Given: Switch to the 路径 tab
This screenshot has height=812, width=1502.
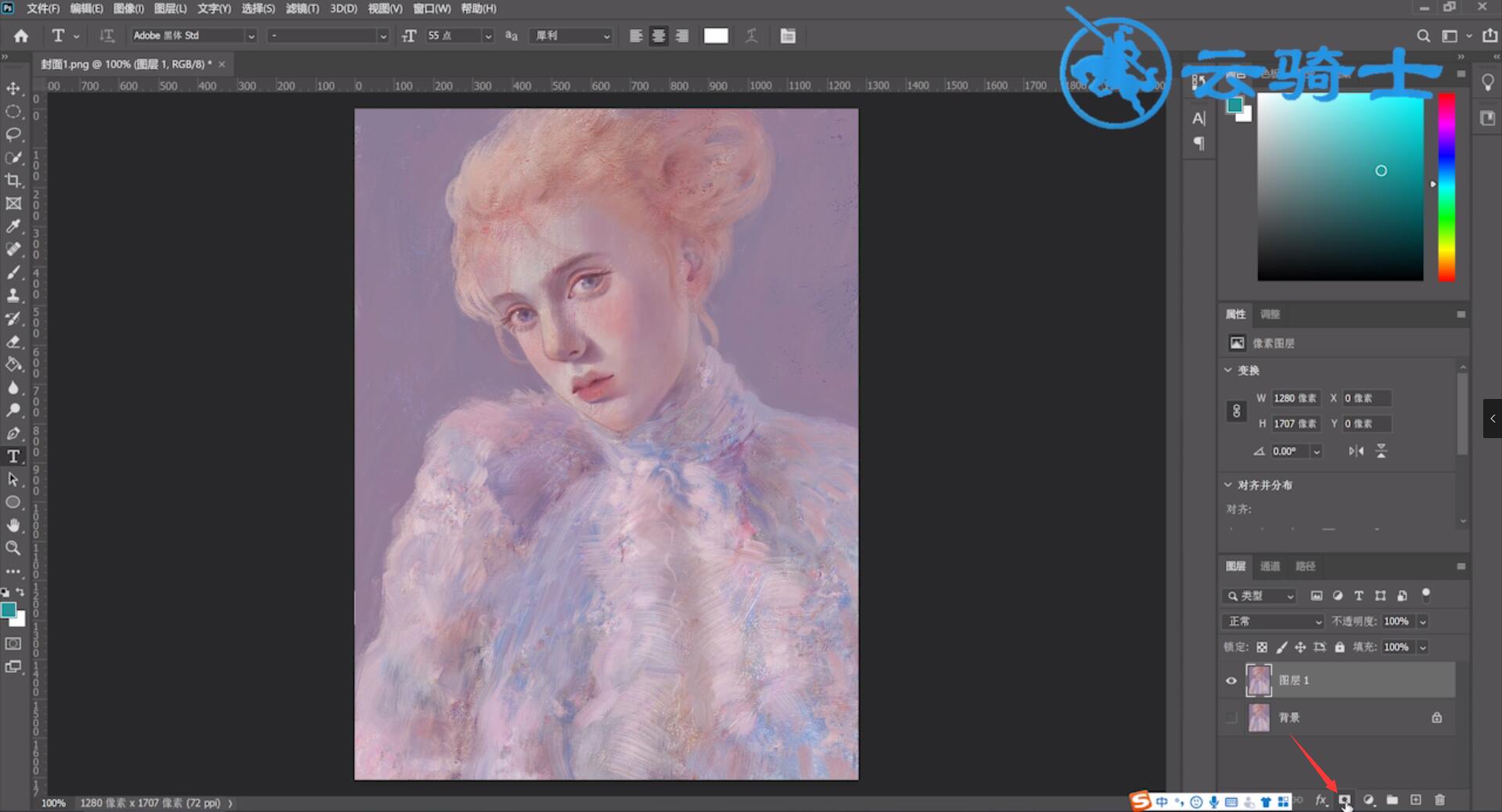Looking at the screenshot, I should click(x=1306, y=566).
